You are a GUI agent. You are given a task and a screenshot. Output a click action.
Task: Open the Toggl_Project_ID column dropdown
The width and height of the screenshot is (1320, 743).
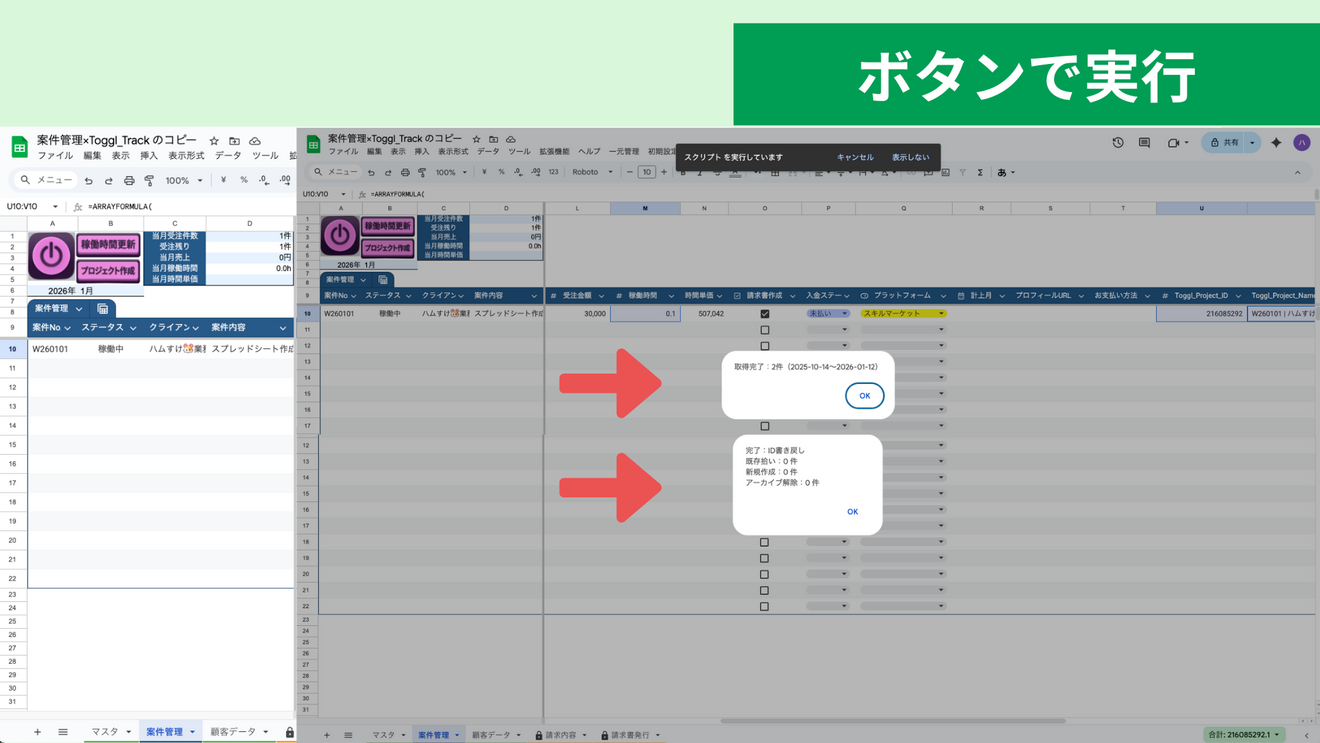tap(1238, 296)
